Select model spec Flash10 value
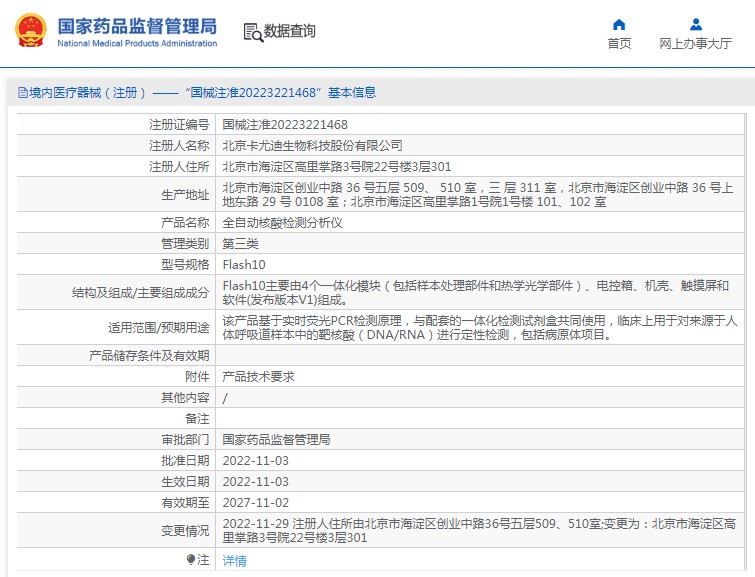The width and height of the screenshot is (755, 577). click(244, 264)
